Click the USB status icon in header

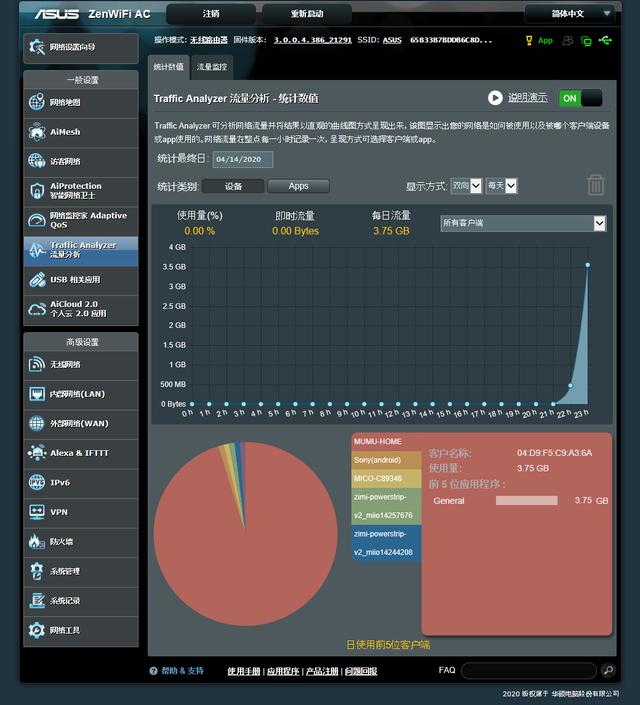pos(605,40)
